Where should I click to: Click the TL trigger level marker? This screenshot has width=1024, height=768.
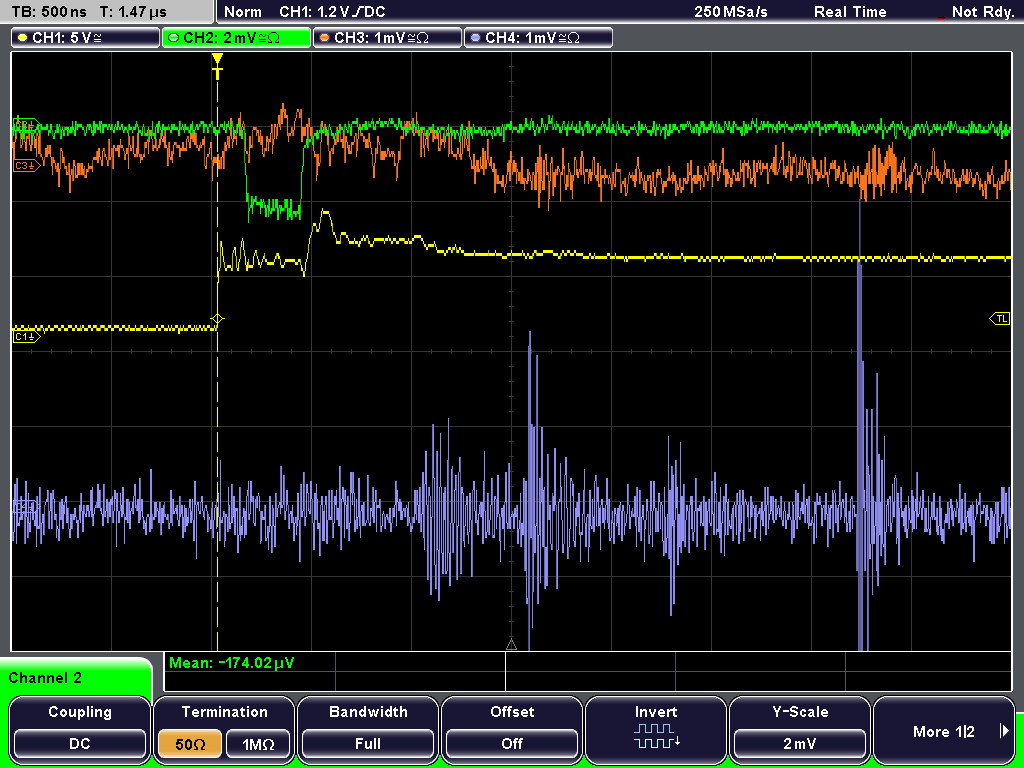click(1000, 319)
